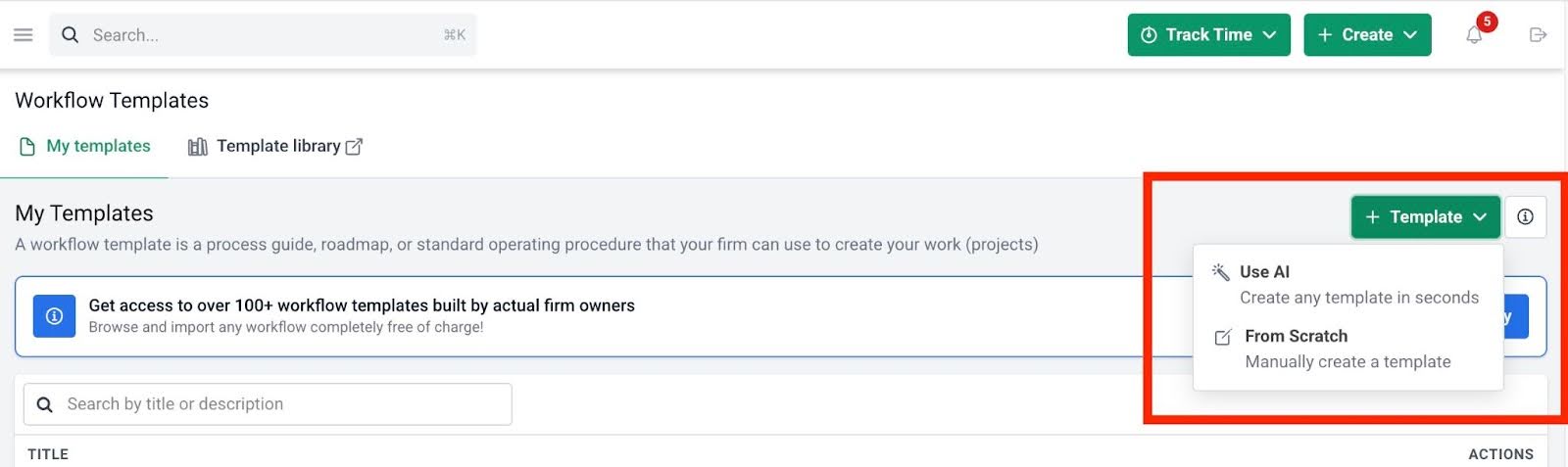Toggle the + Template dropdown button
1568x467 pixels.
1425,217
